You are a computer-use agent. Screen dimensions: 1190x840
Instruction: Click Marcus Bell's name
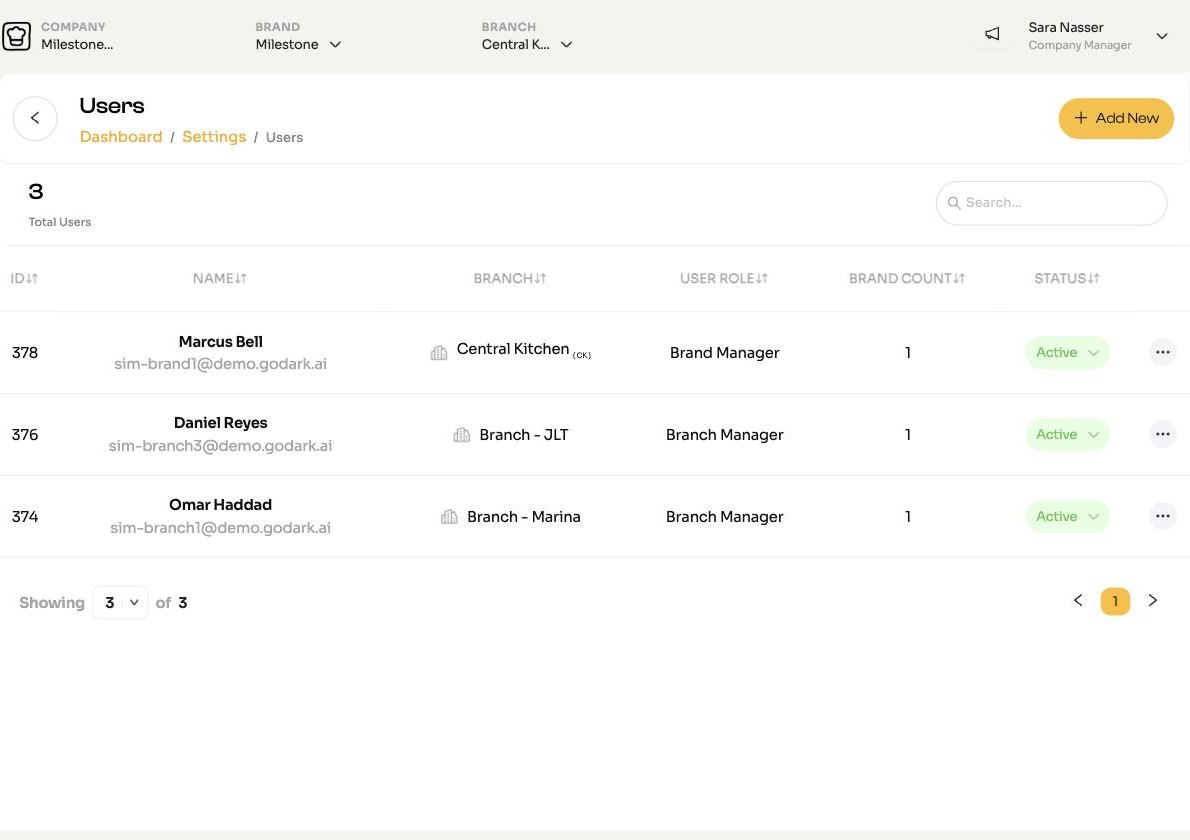(221, 341)
